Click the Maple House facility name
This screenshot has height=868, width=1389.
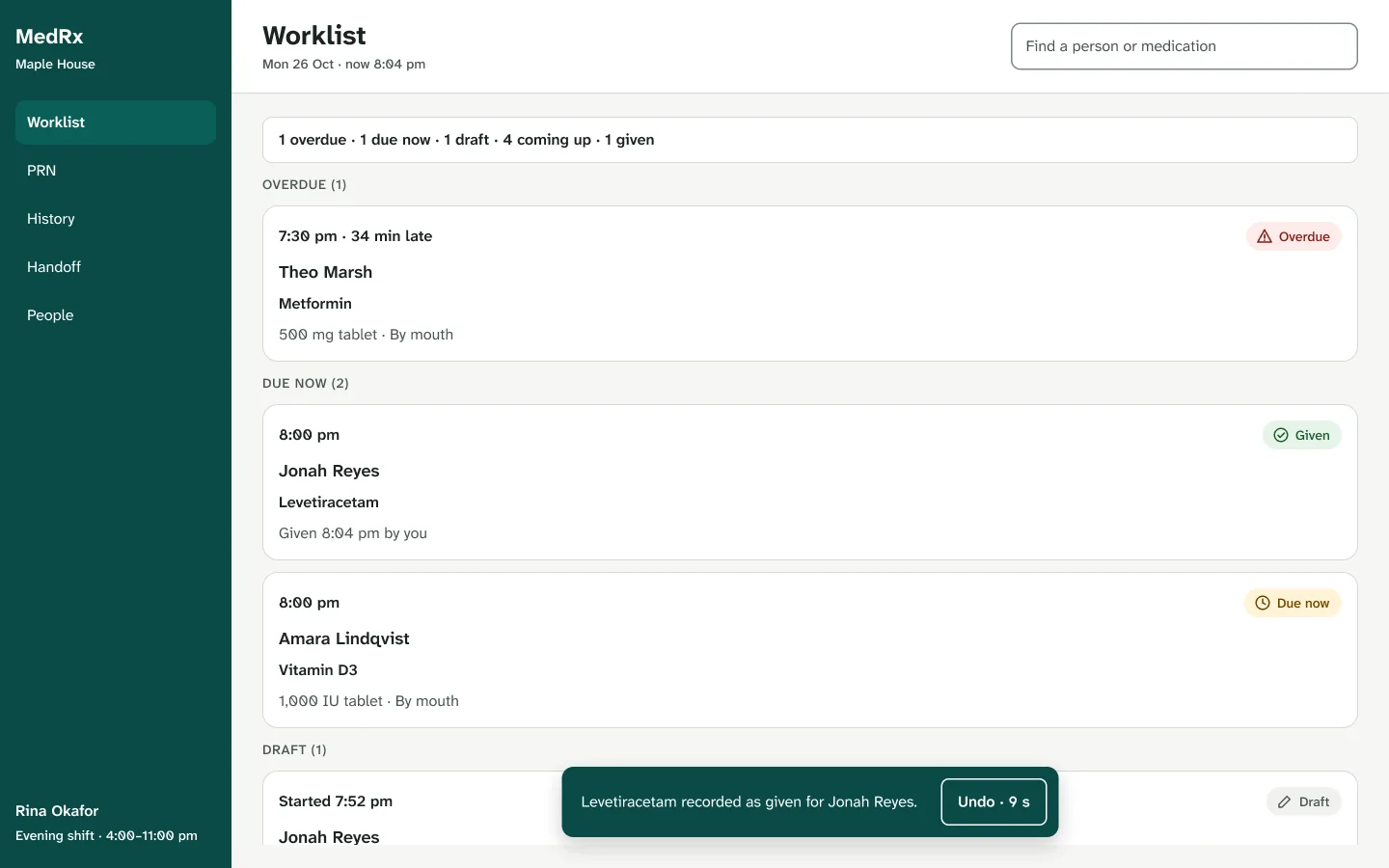coord(55,65)
